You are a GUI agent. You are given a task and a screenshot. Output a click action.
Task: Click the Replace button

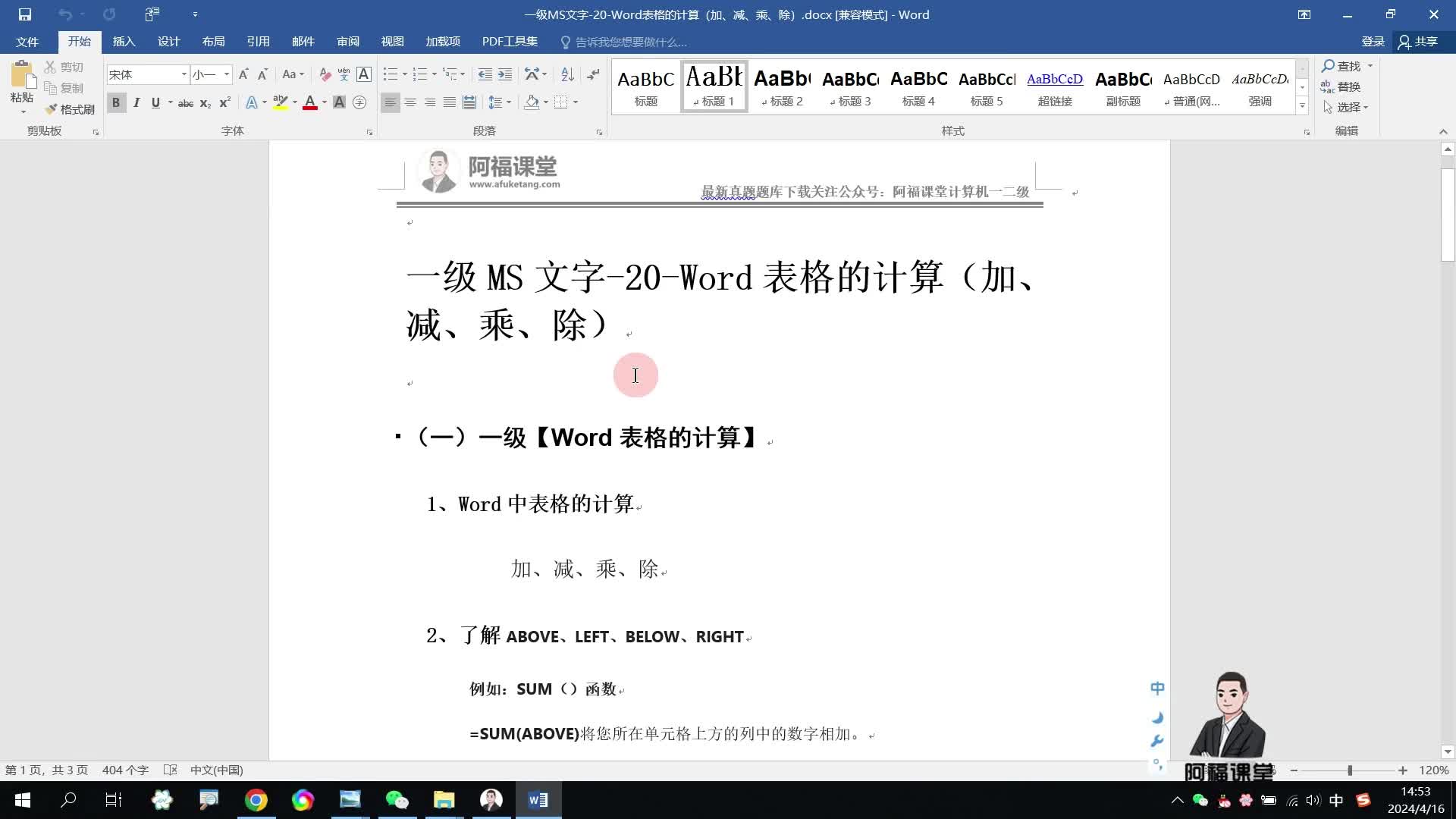click(1341, 86)
